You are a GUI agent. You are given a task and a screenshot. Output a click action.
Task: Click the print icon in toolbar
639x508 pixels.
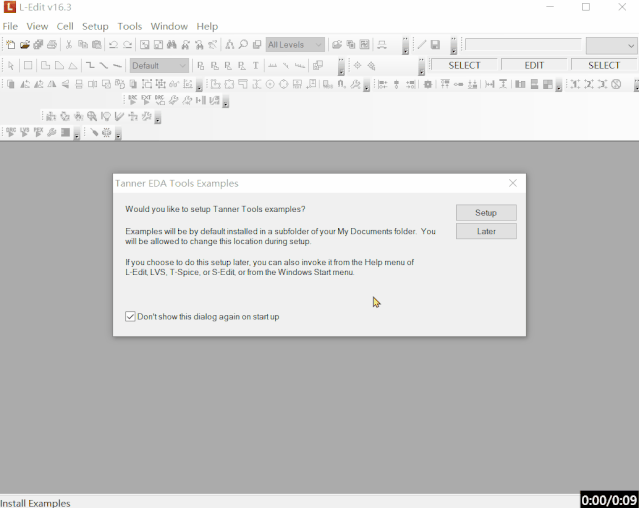(x=52, y=45)
